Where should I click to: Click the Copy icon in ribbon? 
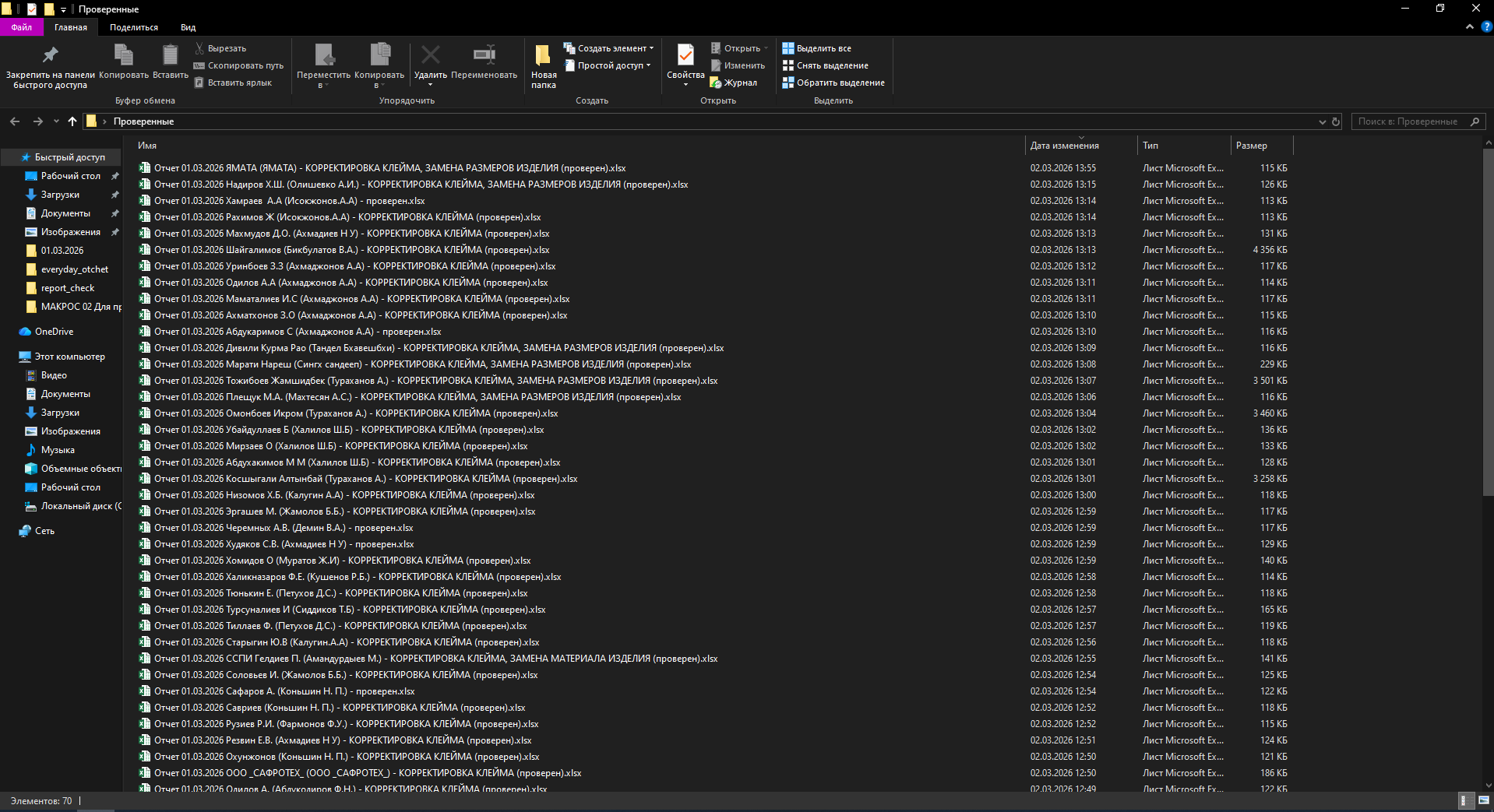(x=124, y=55)
